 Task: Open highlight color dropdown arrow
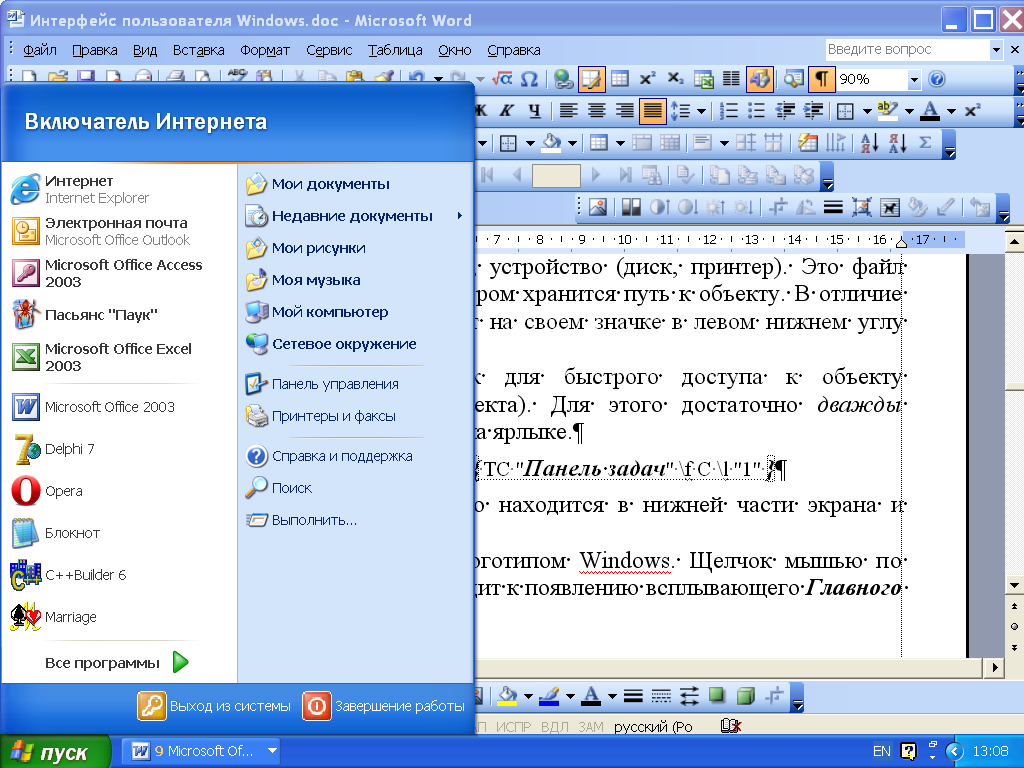tap(909, 111)
